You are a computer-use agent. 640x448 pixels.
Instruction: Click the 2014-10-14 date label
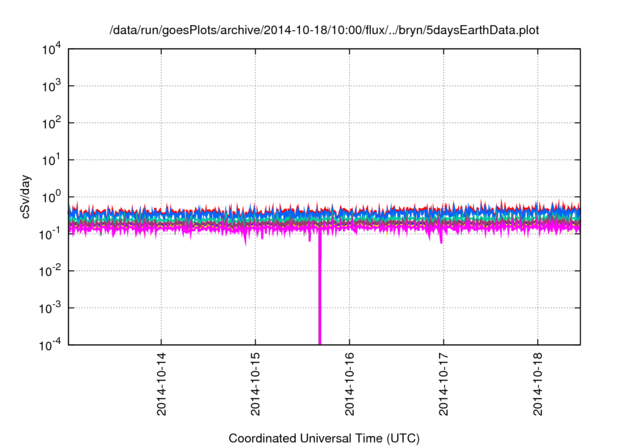click(x=162, y=384)
